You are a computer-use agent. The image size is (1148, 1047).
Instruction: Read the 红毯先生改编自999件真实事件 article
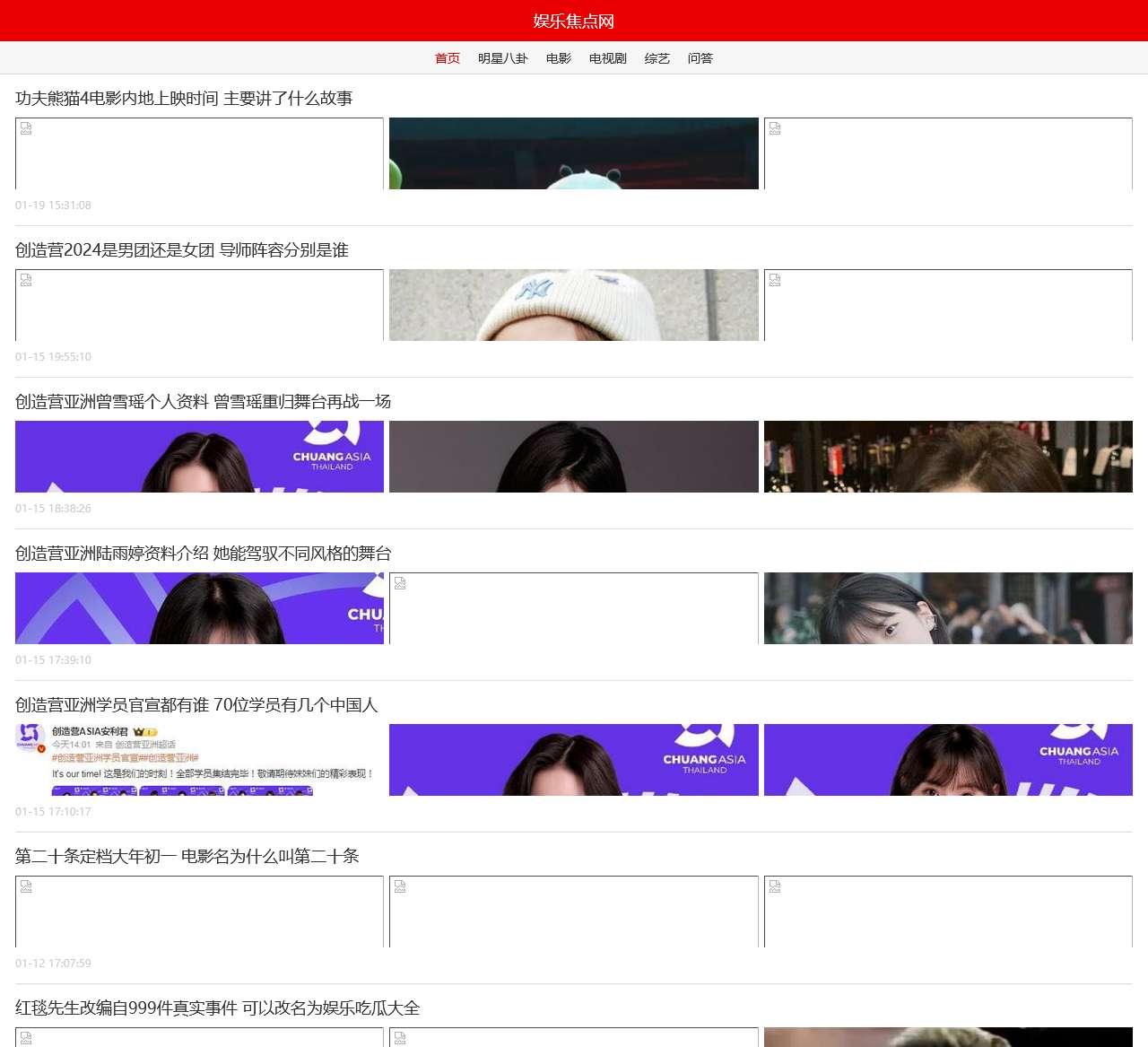coord(217,1008)
